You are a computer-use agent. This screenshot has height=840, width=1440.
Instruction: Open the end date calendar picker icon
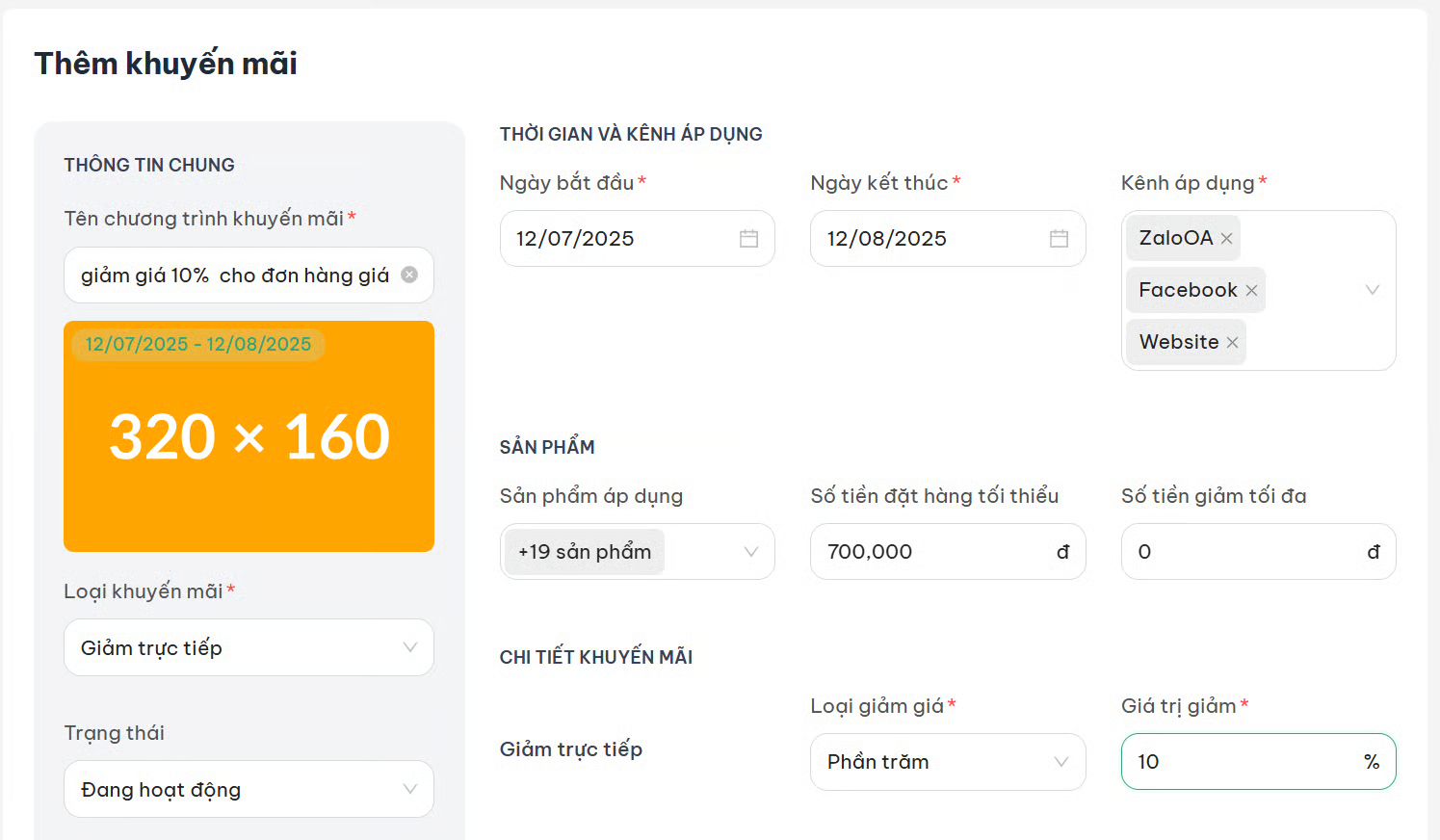pyautogui.click(x=1059, y=239)
